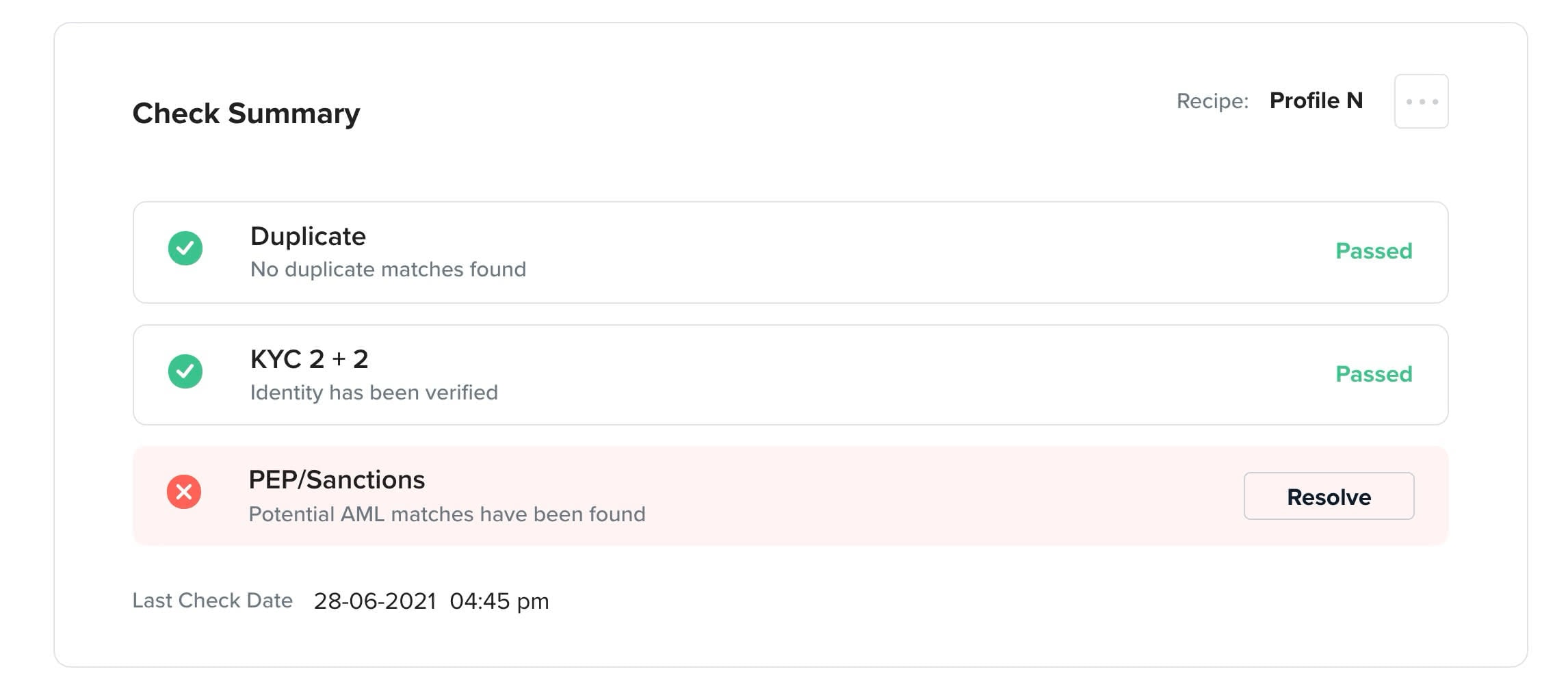Click the green checkmark icon for Duplicate

(185, 248)
